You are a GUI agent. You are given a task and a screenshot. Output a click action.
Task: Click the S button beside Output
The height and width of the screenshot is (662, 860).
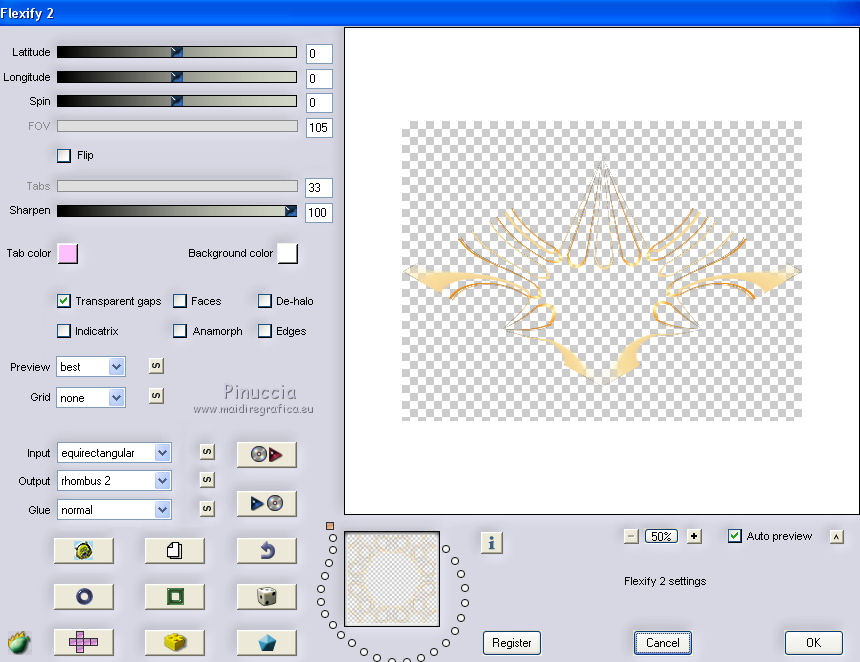207,480
